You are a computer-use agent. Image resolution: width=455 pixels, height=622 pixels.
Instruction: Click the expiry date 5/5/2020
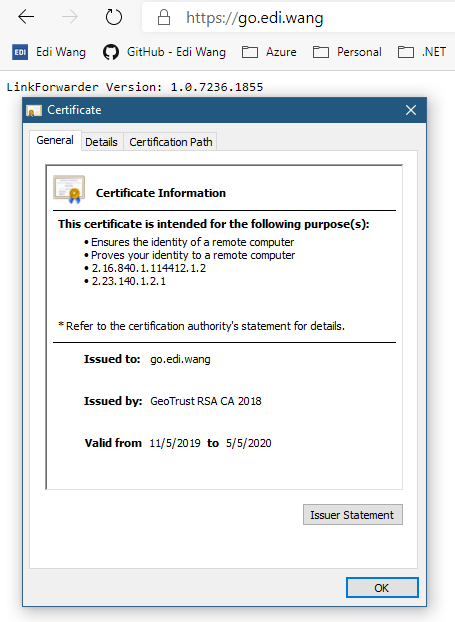249,443
